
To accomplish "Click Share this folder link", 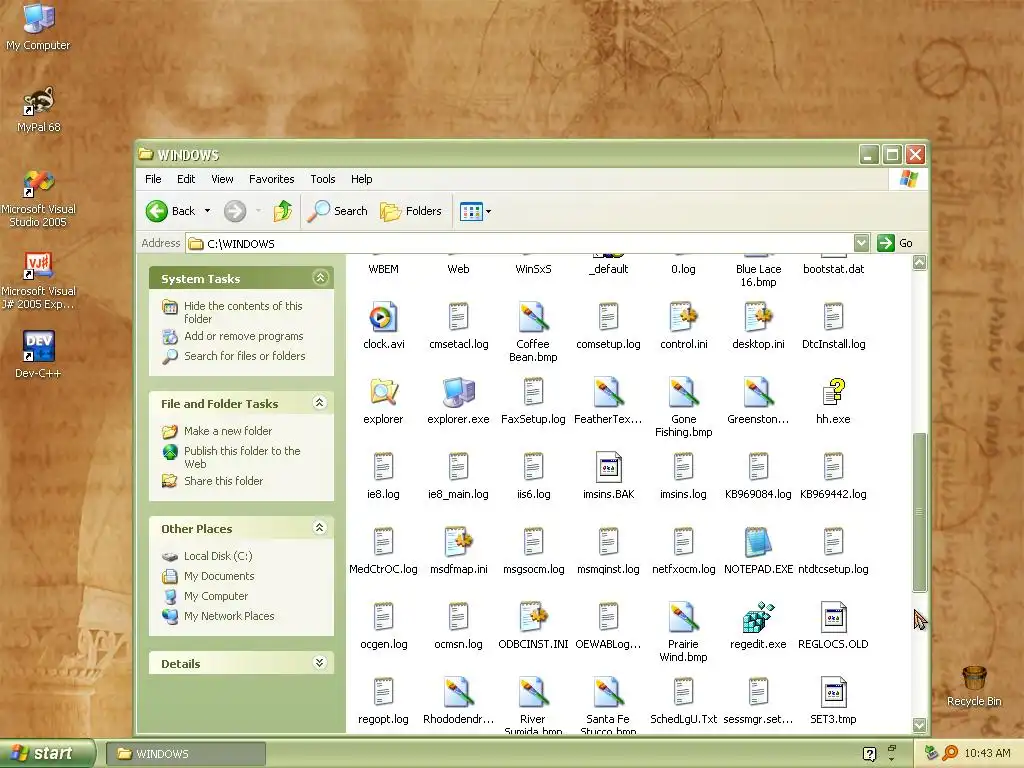I will click(223, 481).
